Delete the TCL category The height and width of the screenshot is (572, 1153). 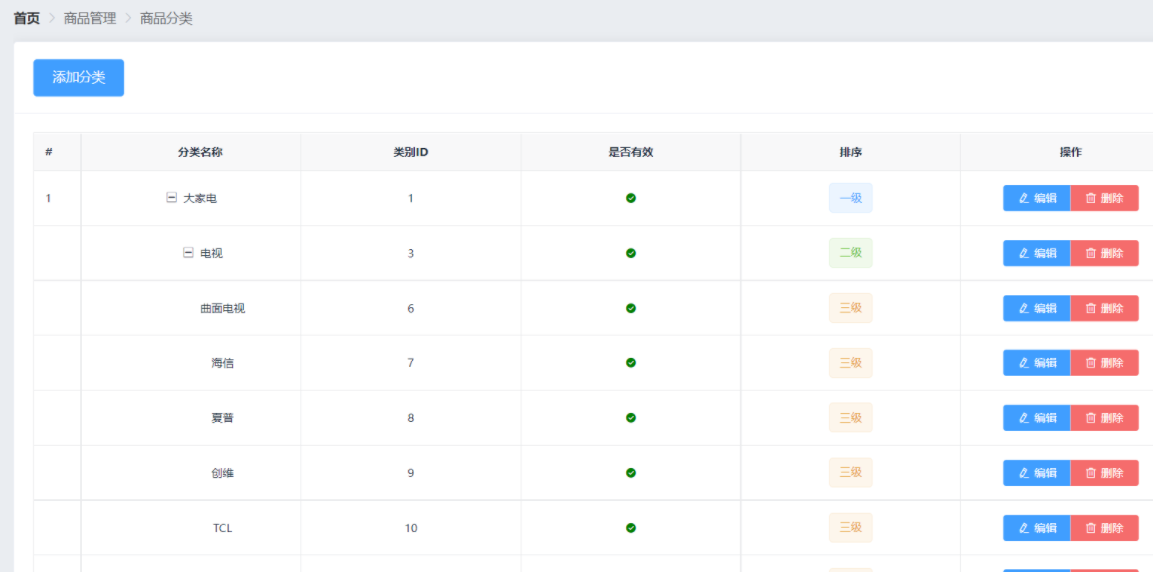(x=1104, y=528)
